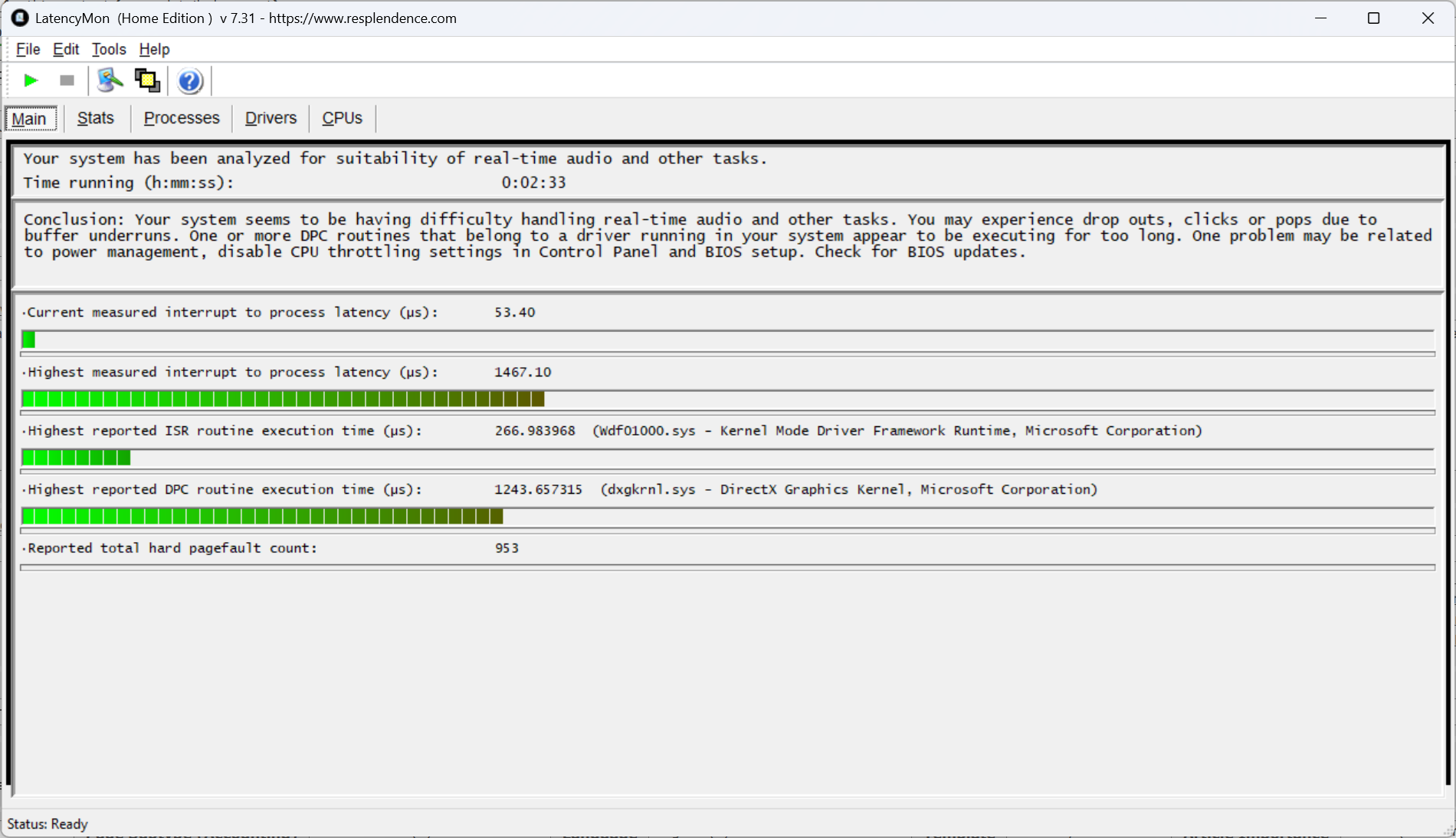Click the hard pagefault count bar
Screen dimensions: 1456x838
[x=727, y=567]
